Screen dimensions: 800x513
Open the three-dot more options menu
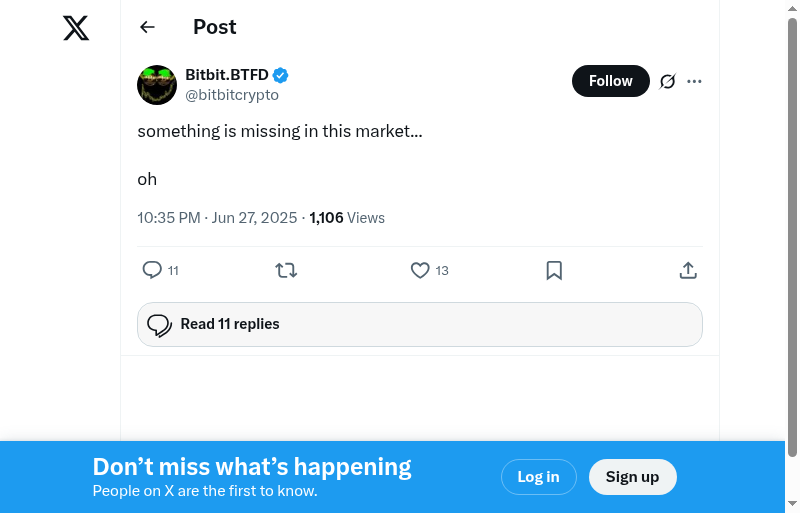point(695,81)
